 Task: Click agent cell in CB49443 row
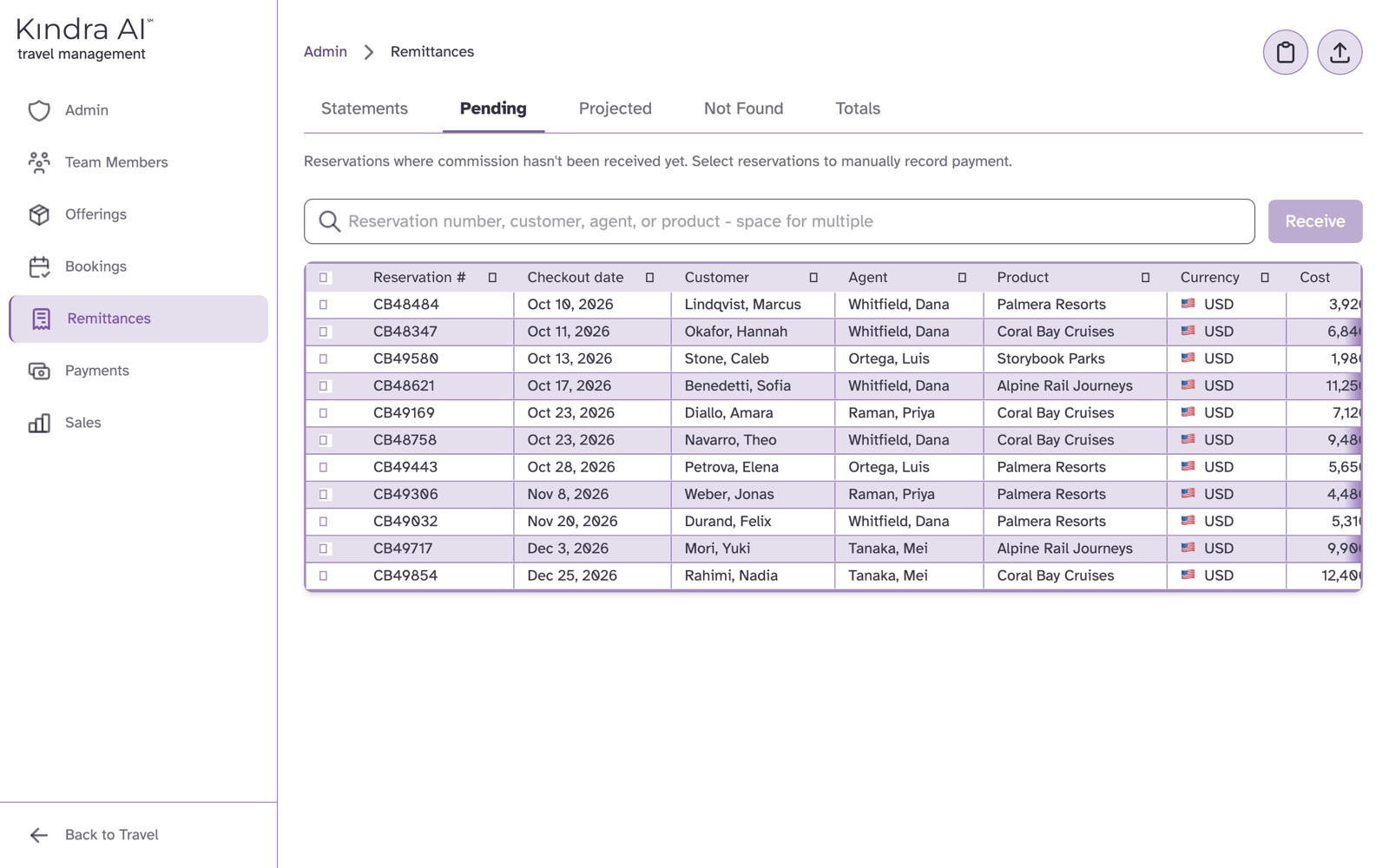(889, 467)
